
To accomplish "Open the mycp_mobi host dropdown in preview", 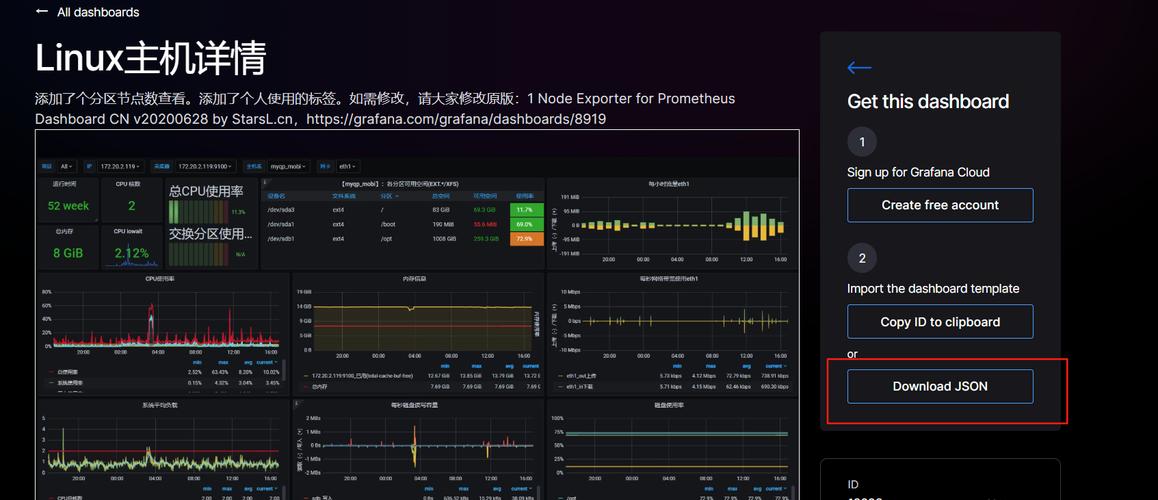I will pos(287,167).
